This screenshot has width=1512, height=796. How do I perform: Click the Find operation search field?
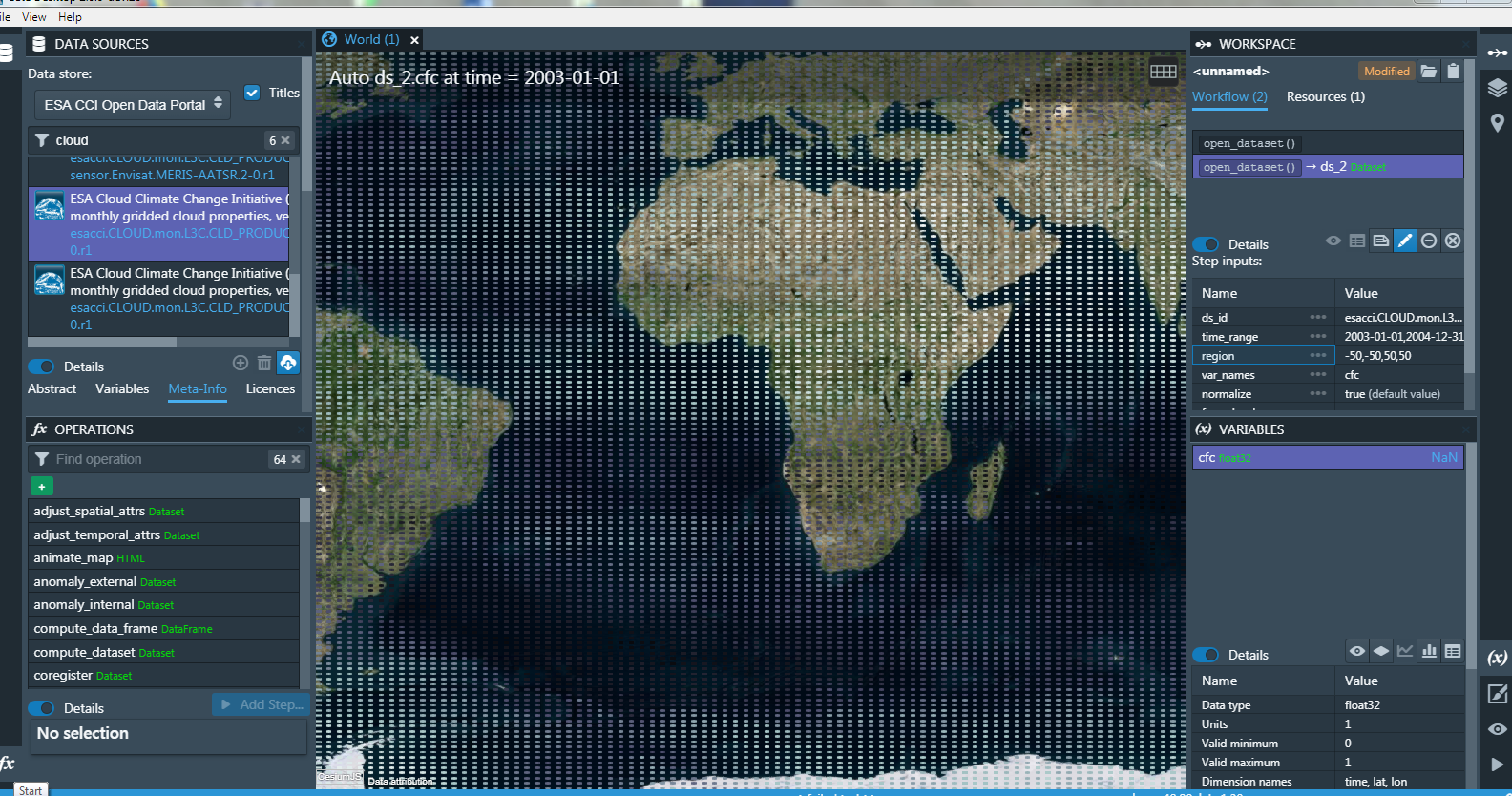coord(157,459)
